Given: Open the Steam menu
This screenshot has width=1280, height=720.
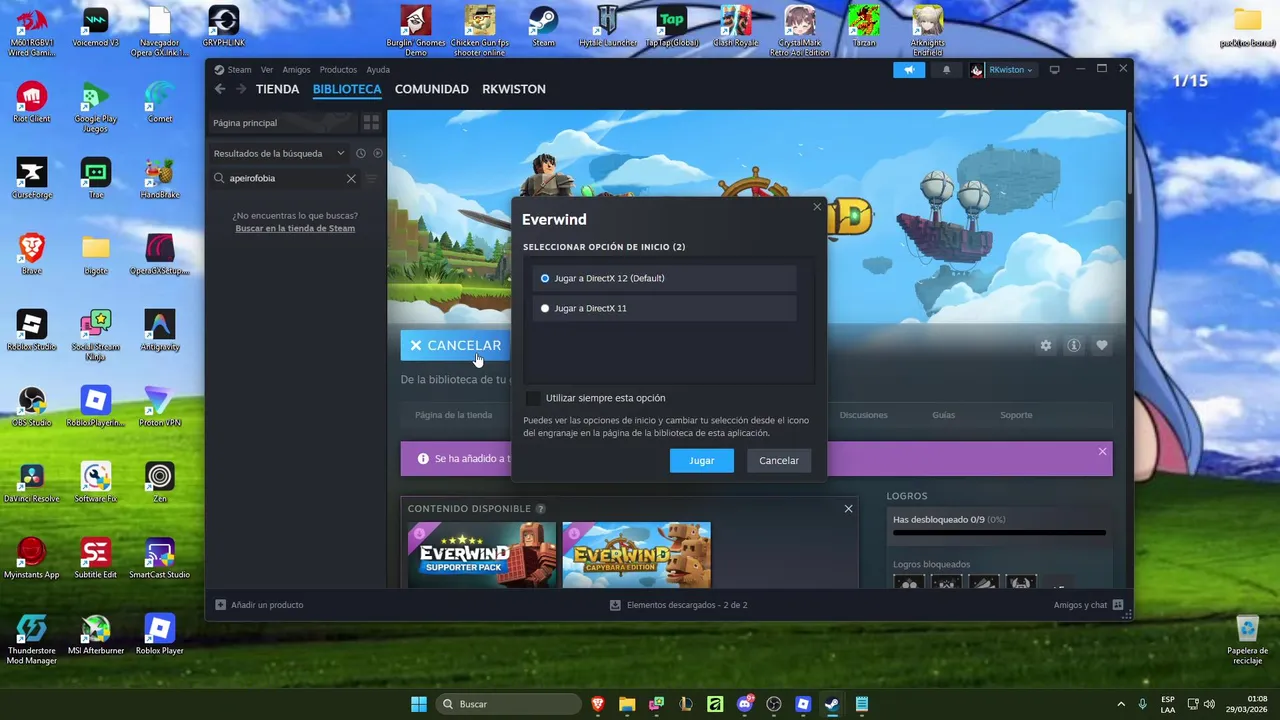Looking at the screenshot, I should (239, 70).
